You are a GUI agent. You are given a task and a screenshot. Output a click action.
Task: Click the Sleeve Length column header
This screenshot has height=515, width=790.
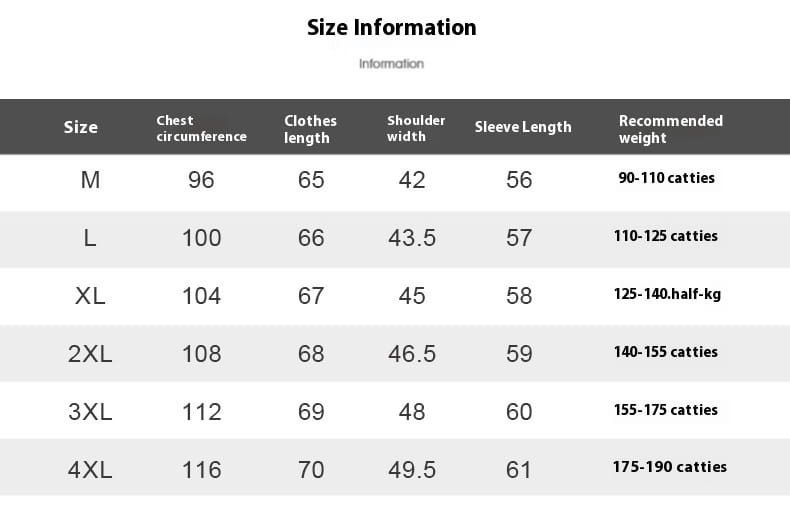[x=523, y=127]
